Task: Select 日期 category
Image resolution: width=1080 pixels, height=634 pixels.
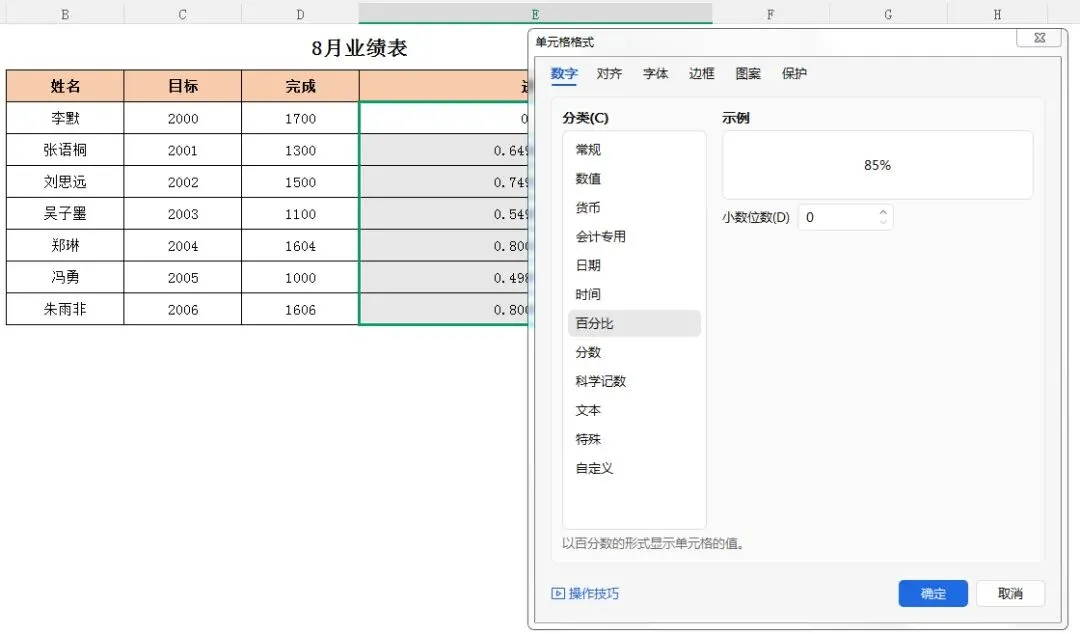Action: click(634, 265)
